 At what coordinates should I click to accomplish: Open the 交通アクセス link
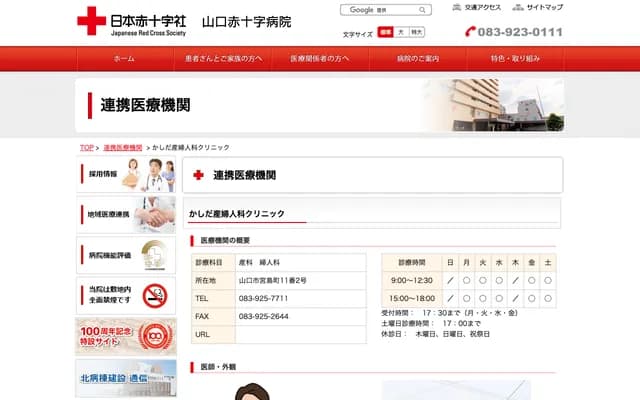tap(482, 7)
